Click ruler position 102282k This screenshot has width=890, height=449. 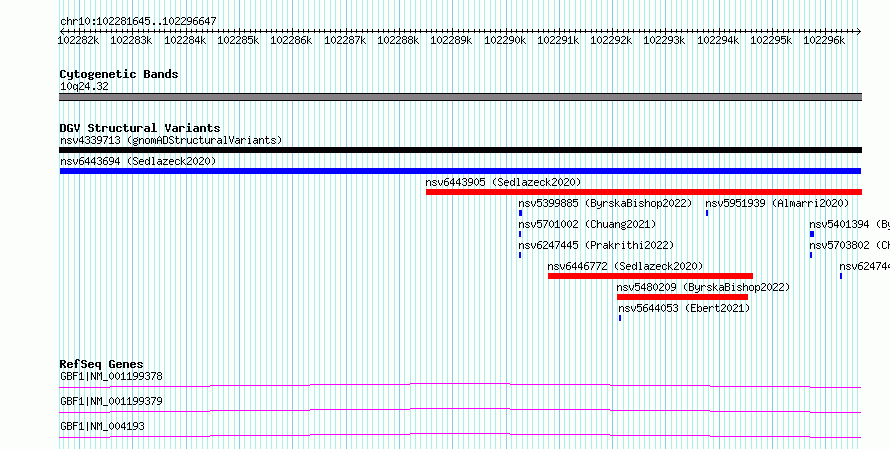79,40
